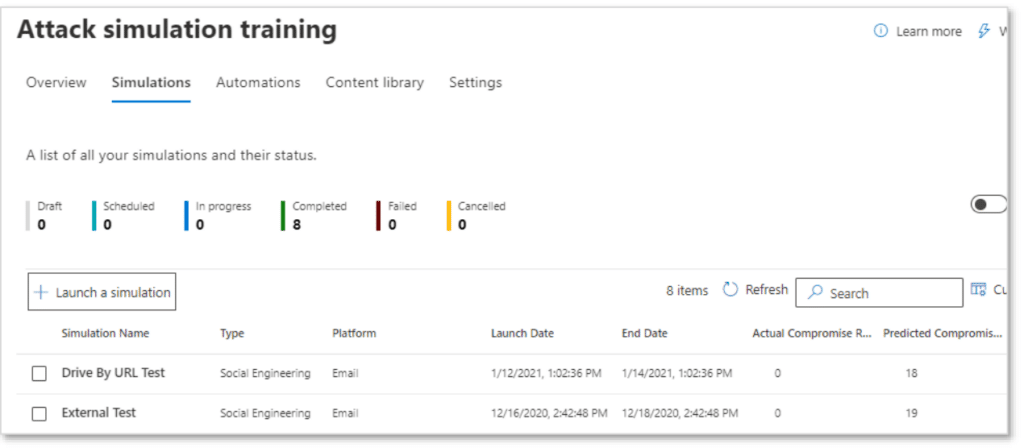
Task: Click predicted compromise value 18
Action: click(911, 374)
